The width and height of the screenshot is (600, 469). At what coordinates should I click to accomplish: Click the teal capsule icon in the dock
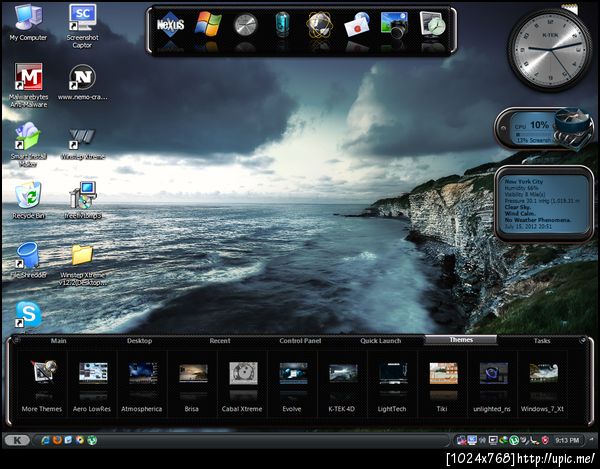pyautogui.click(x=283, y=24)
